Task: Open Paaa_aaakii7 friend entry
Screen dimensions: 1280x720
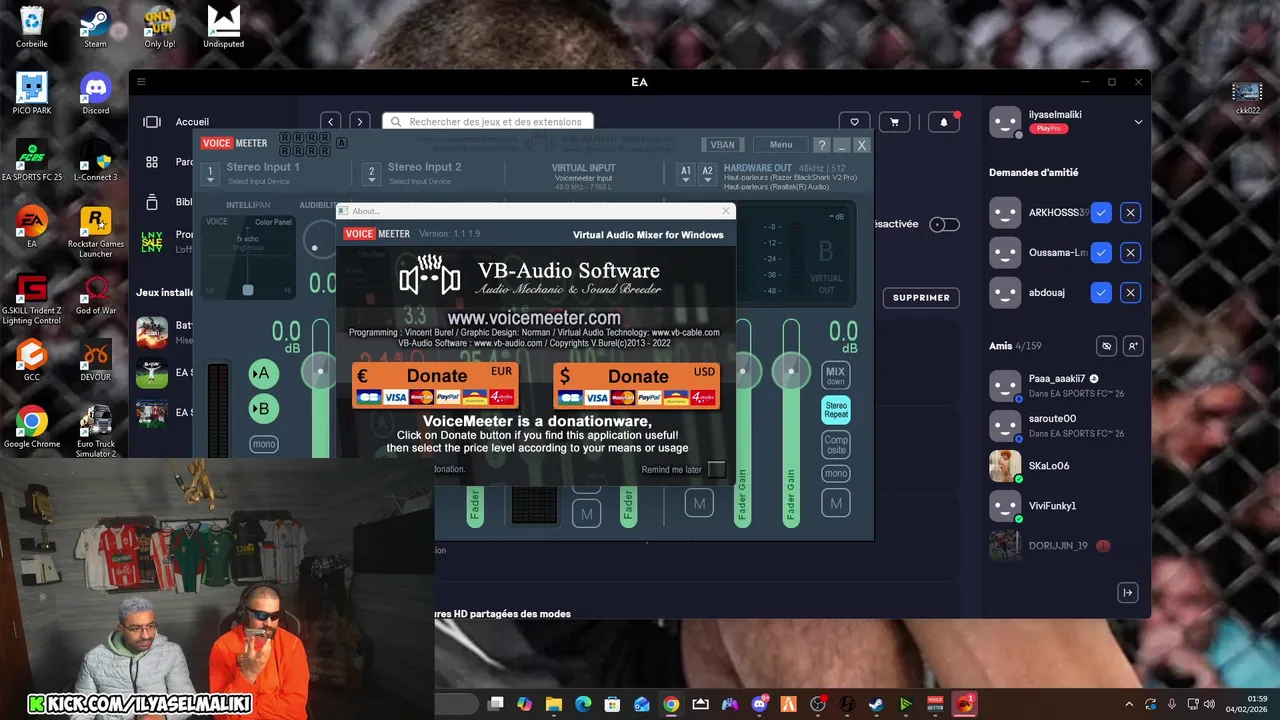Action: click(1065, 385)
